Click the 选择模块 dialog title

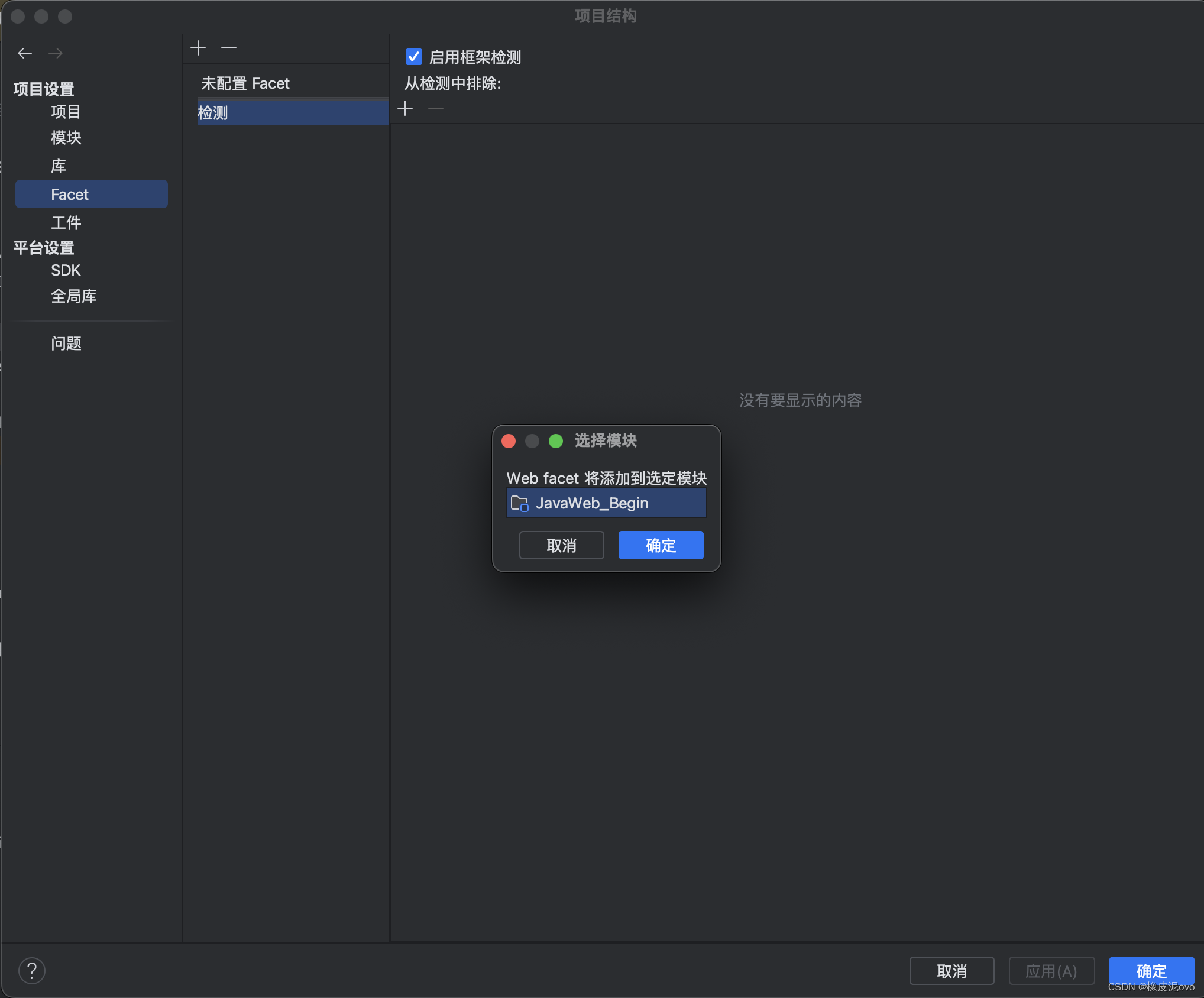(x=606, y=441)
